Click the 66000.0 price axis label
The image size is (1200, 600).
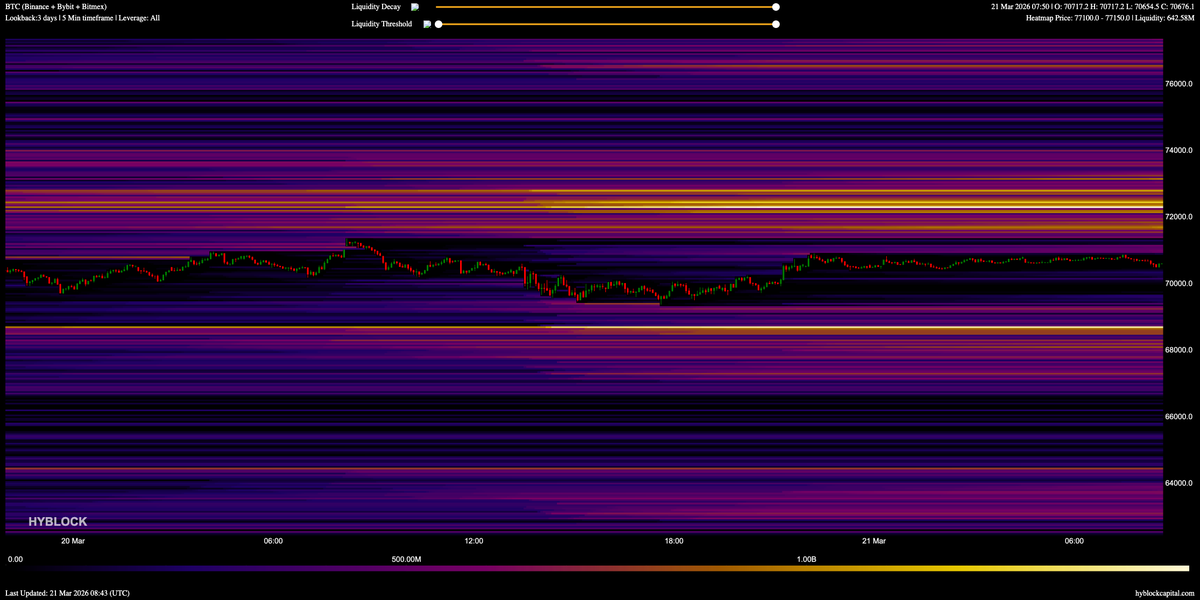pyautogui.click(x=1178, y=416)
